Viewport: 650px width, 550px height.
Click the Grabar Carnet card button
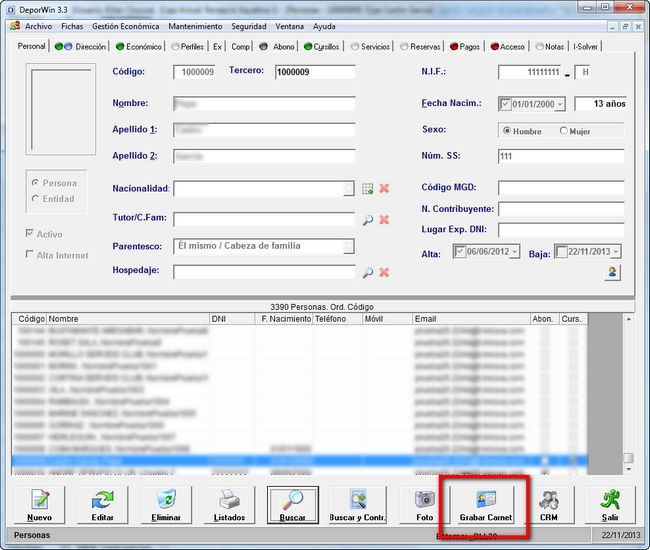point(486,505)
